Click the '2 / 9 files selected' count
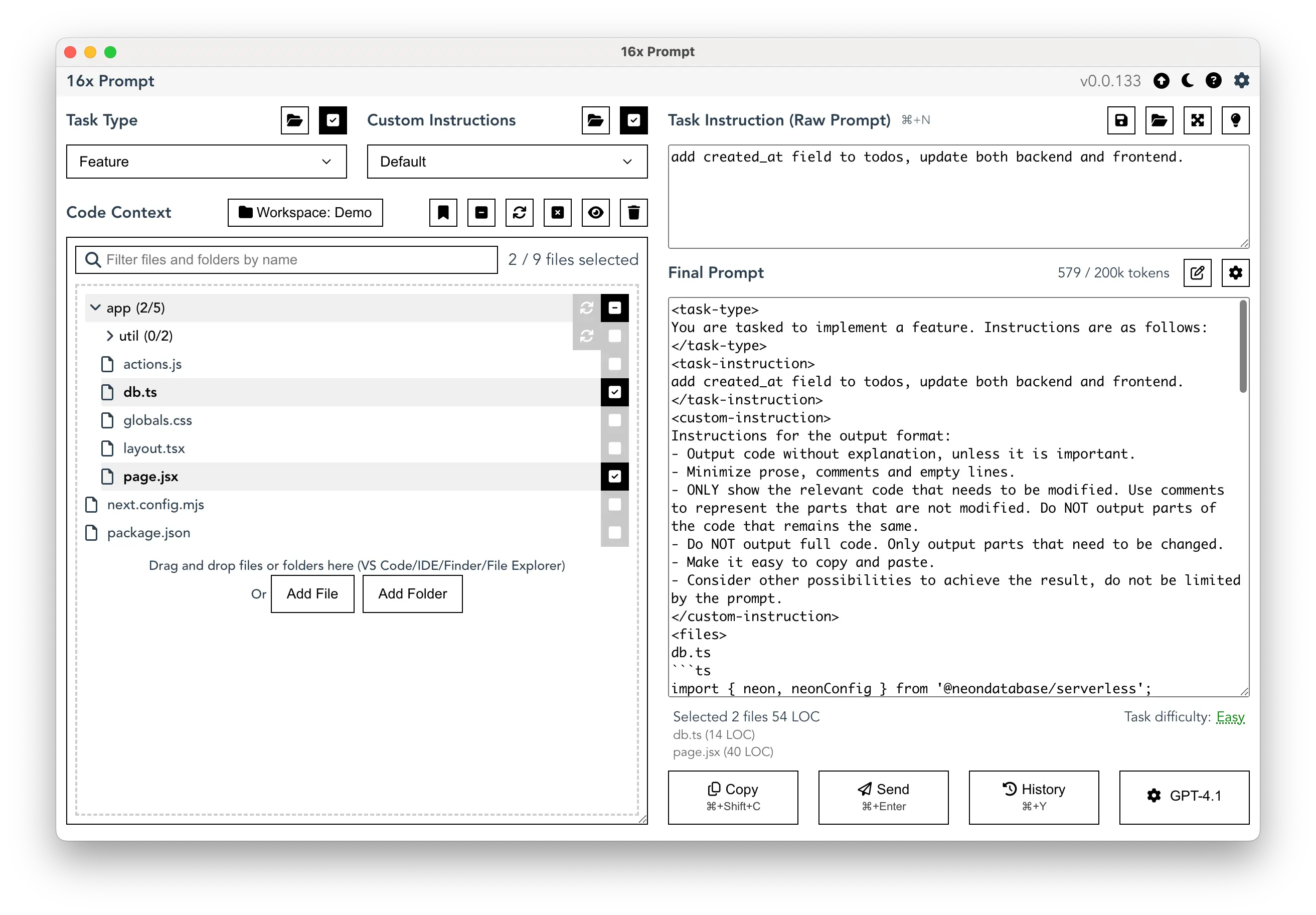Viewport: 1316px width, 915px height. (573, 260)
